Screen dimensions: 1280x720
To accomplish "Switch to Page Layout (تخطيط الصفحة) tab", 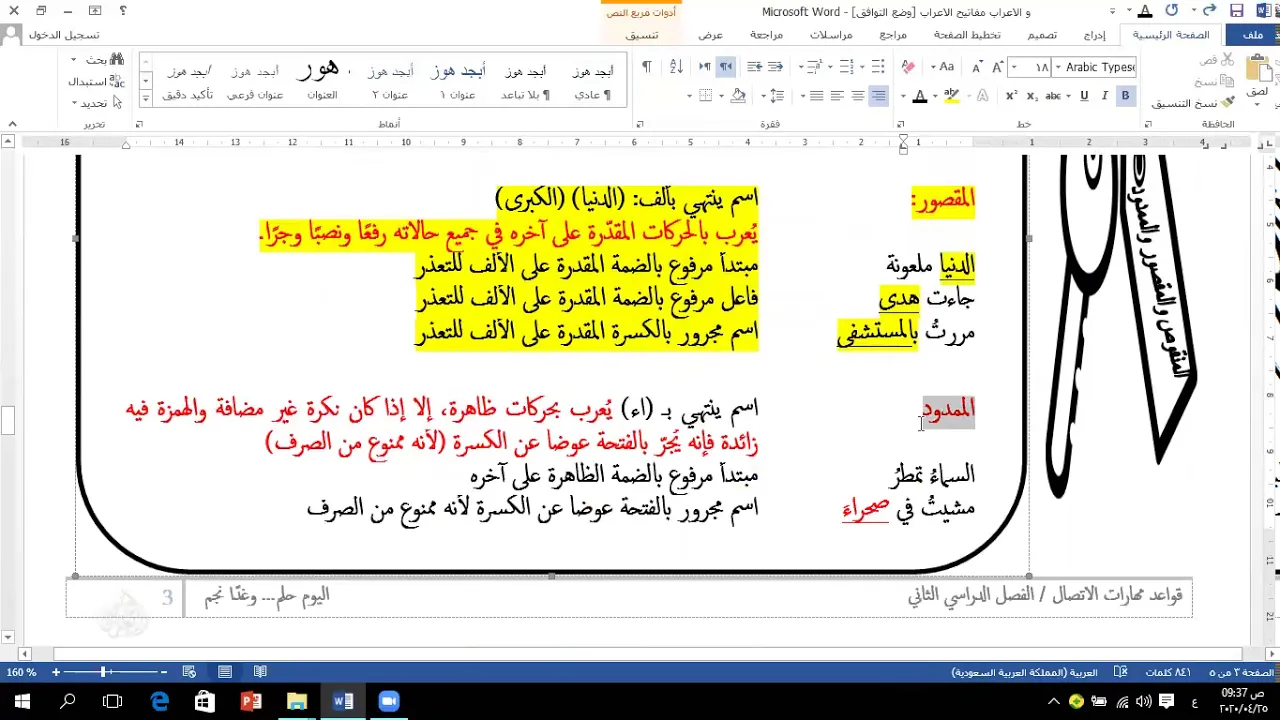I will point(967,35).
